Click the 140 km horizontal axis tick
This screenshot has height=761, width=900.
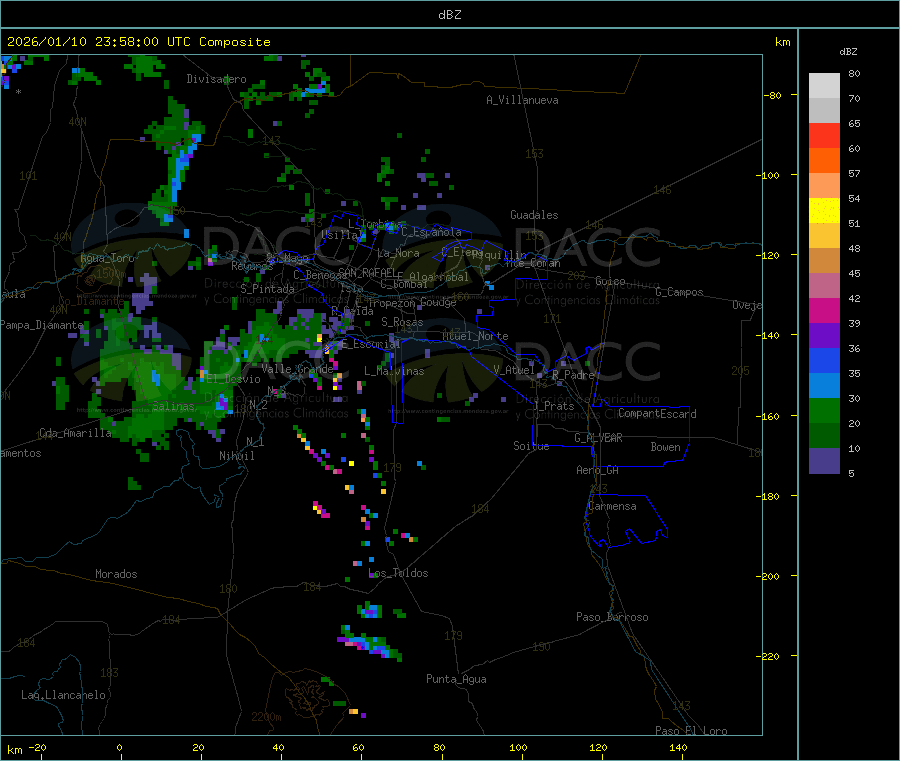tap(678, 747)
